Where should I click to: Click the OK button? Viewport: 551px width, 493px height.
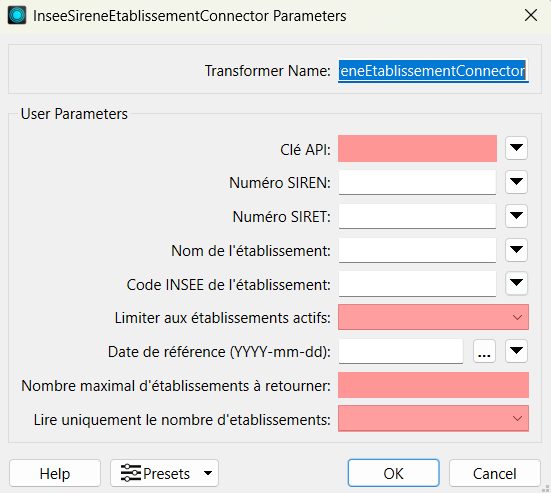tap(394, 473)
